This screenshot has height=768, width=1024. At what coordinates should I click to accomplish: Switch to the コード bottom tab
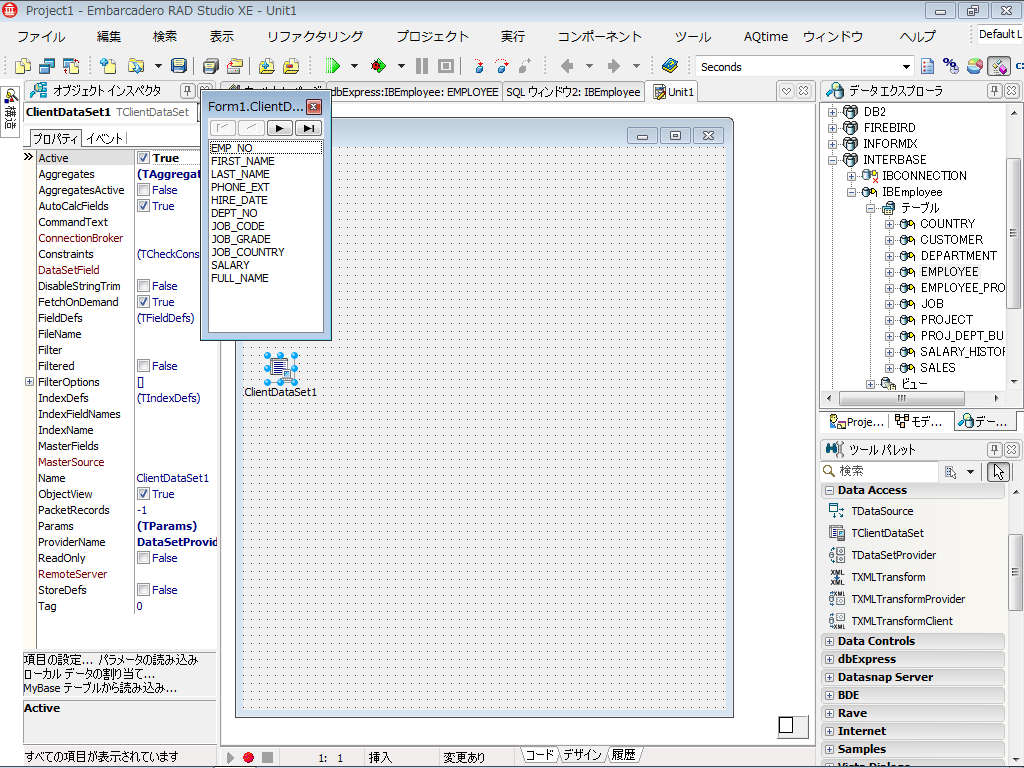pos(539,755)
